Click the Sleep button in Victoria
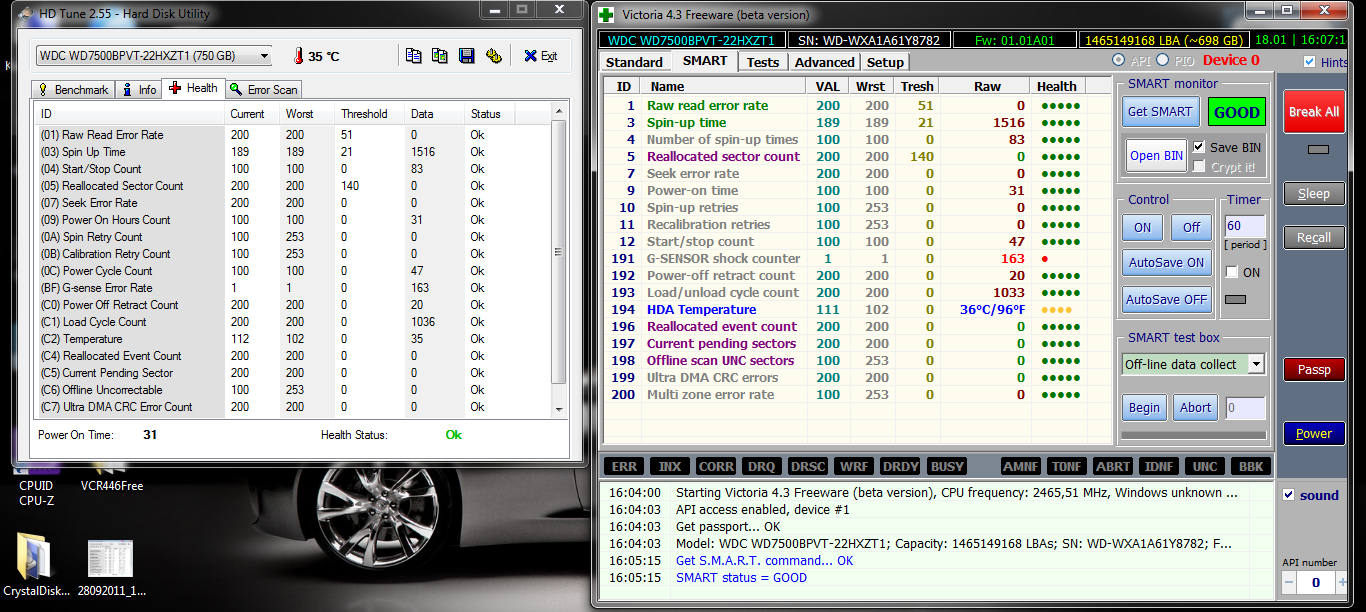This screenshot has height=612, width=1366. pyautogui.click(x=1314, y=193)
